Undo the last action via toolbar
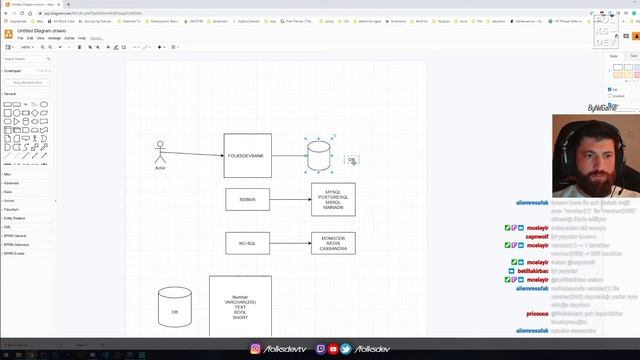The height and width of the screenshot is (360, 640). (x=60, y=47)
